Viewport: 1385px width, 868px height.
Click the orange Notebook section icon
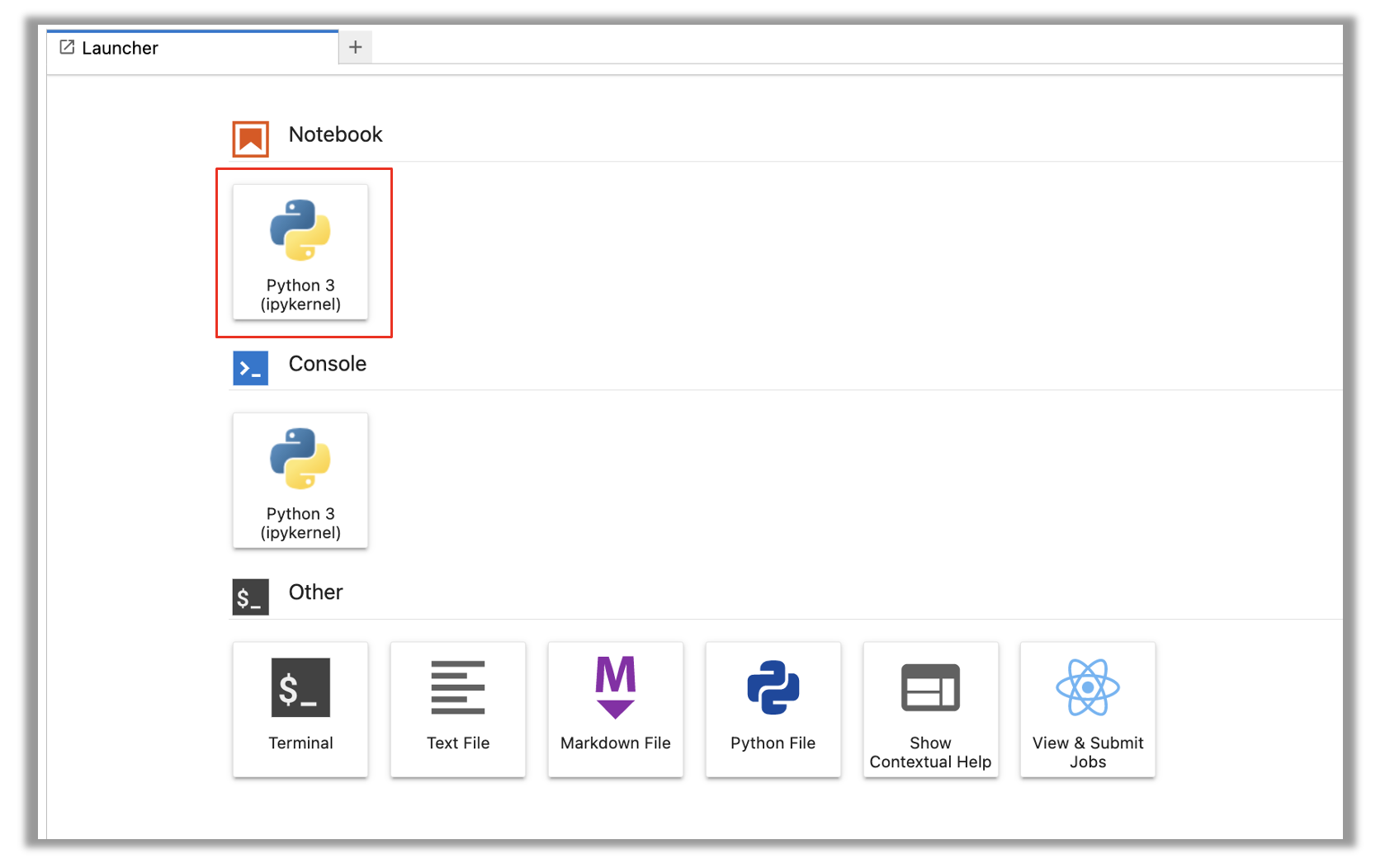click(250, 139)
